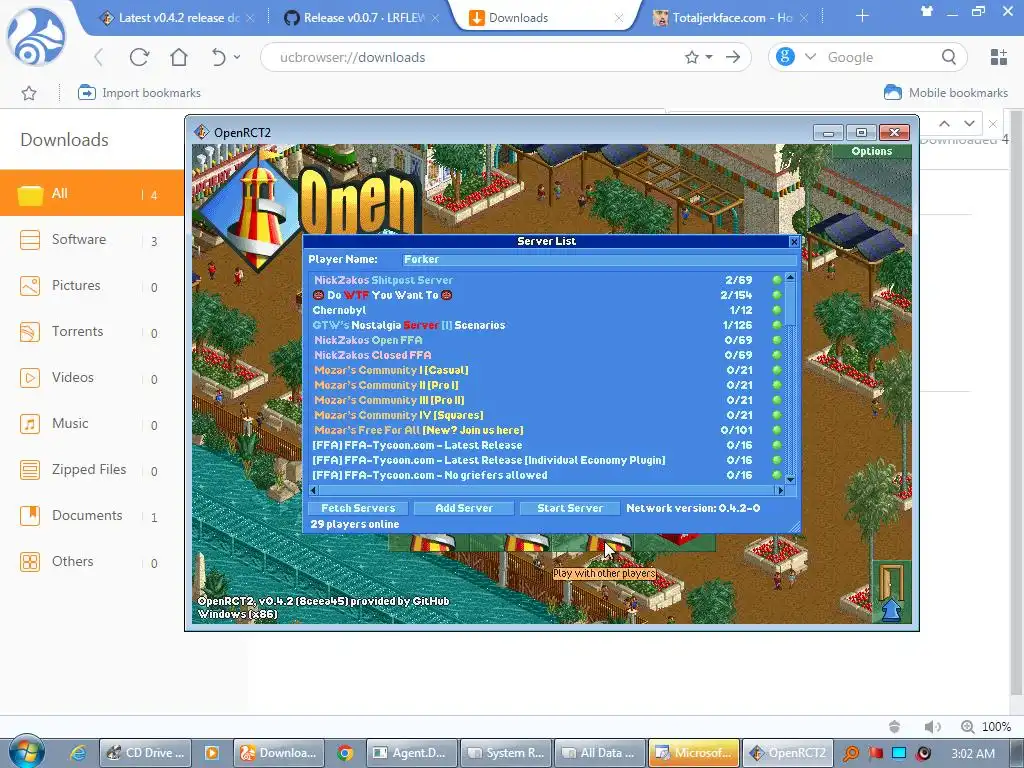Click Import bookmarks

coord(139,93)
